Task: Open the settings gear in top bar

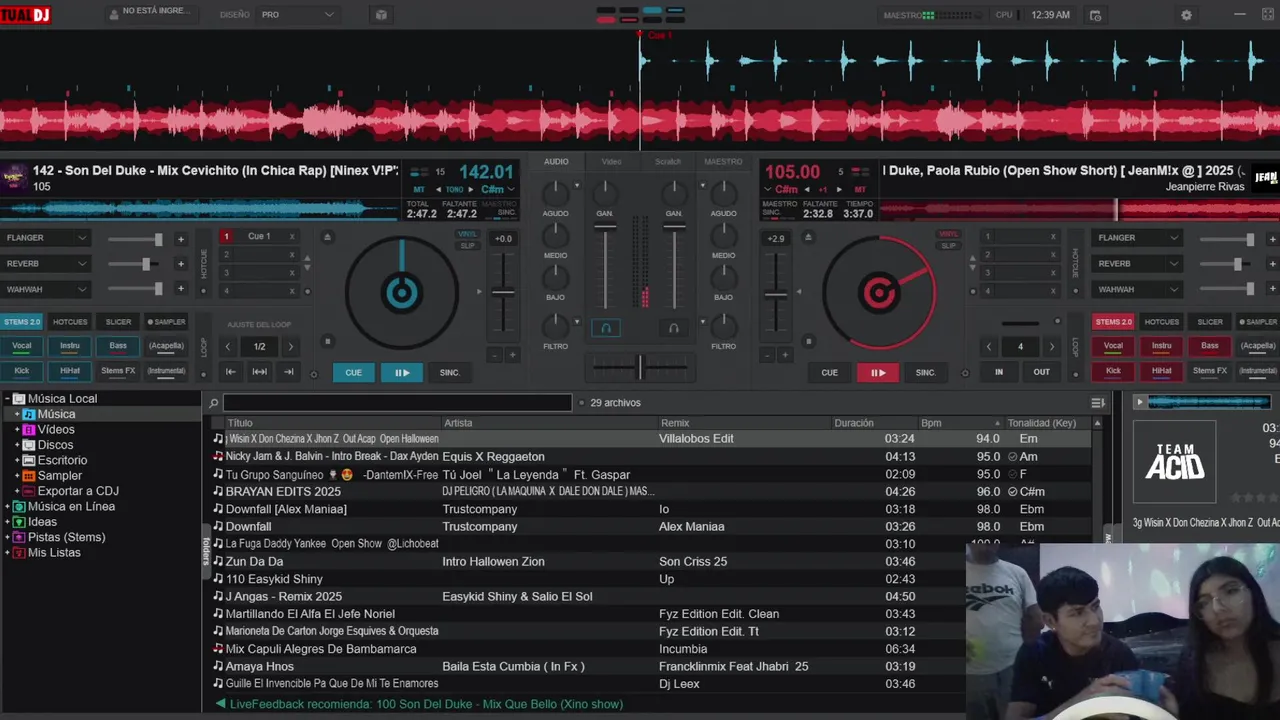Action: coord(1186,15)
